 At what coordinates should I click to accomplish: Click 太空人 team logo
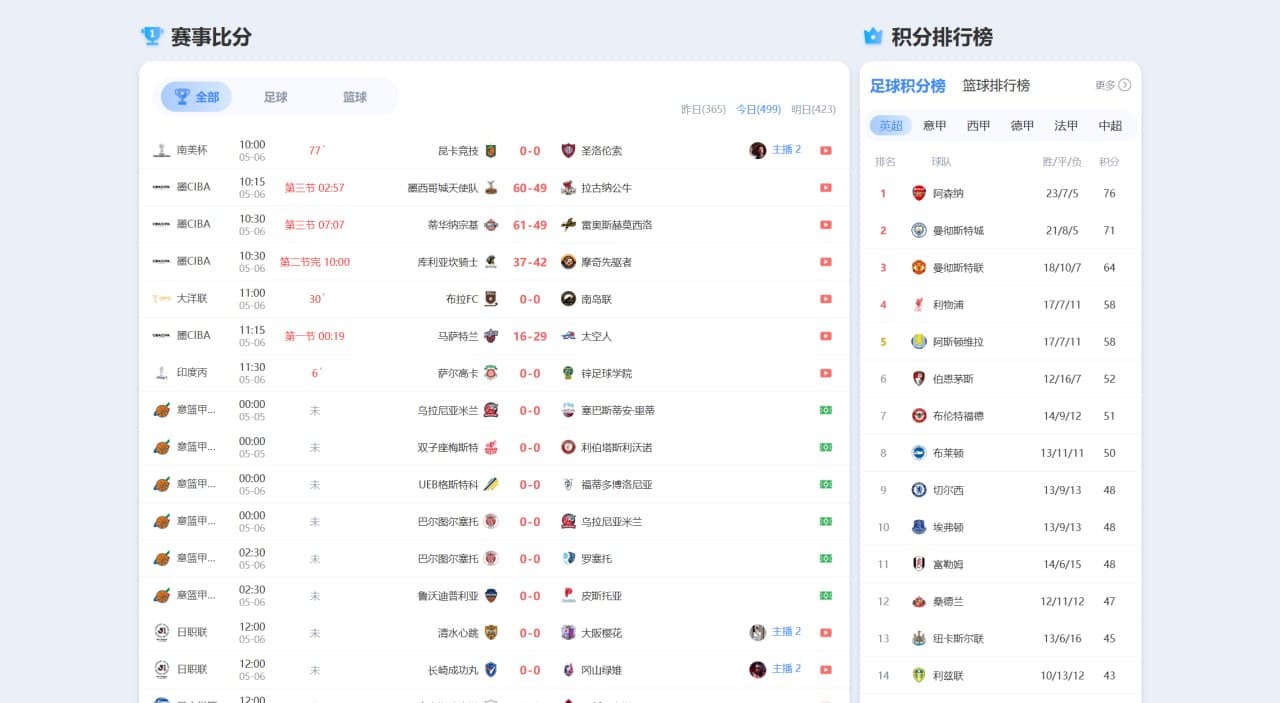click(568, 336)
